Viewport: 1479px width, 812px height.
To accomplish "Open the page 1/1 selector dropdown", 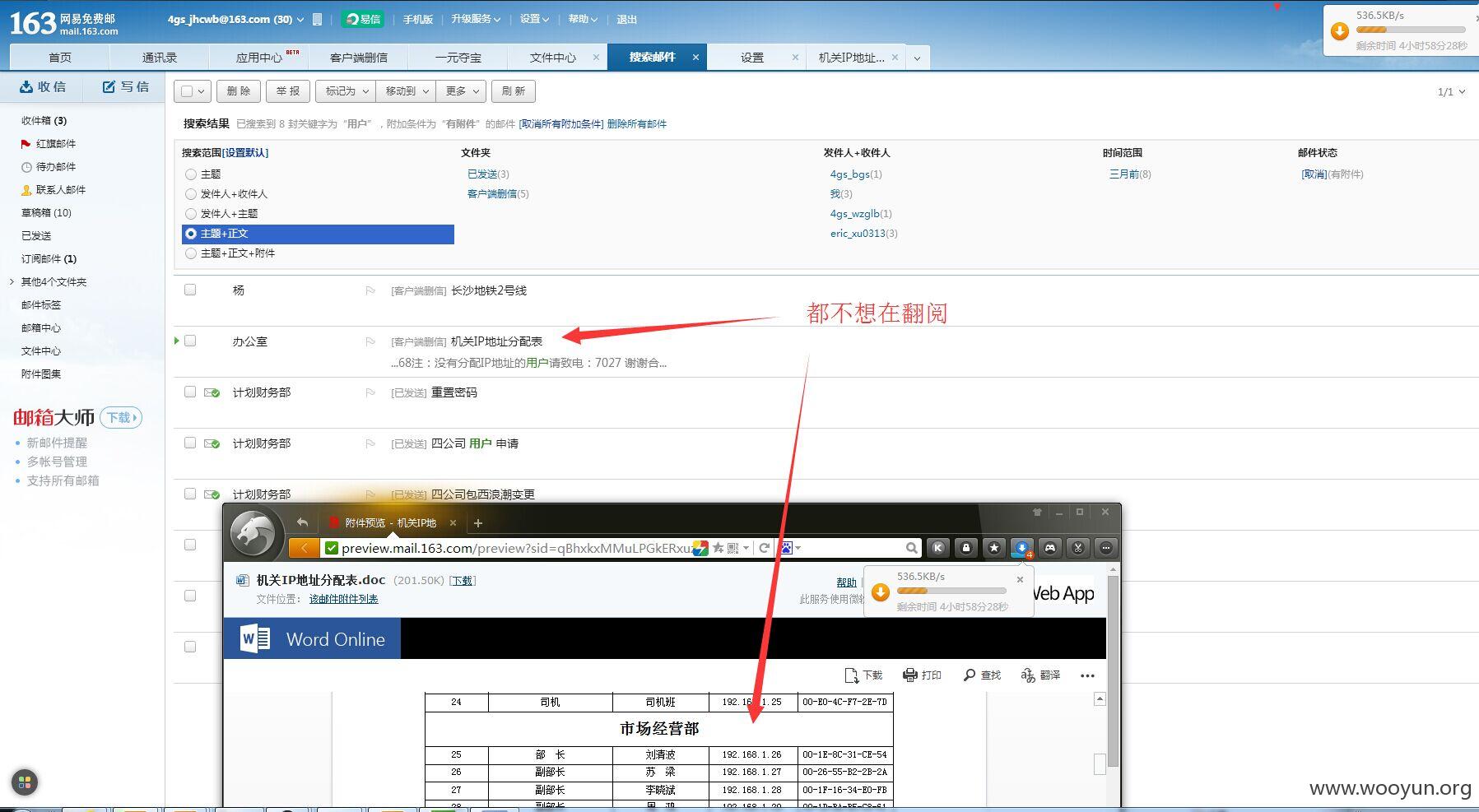I will point(1451,92).
